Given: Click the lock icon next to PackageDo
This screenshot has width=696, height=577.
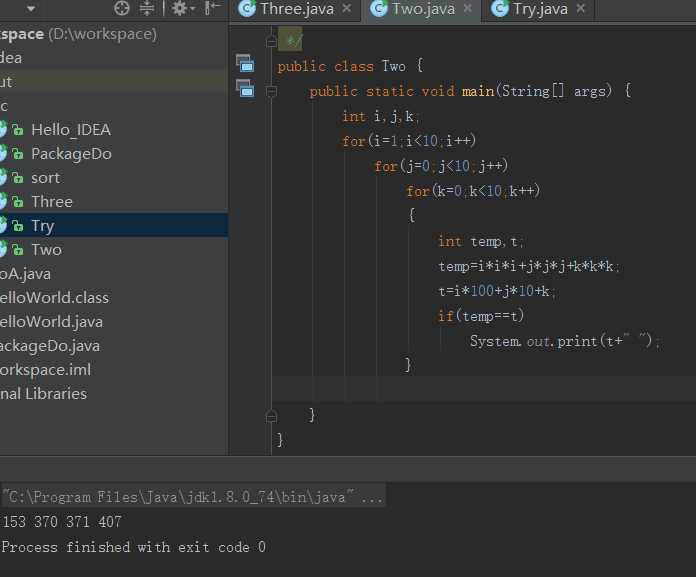Looking at the screenshot, I should tap(17, 154).
